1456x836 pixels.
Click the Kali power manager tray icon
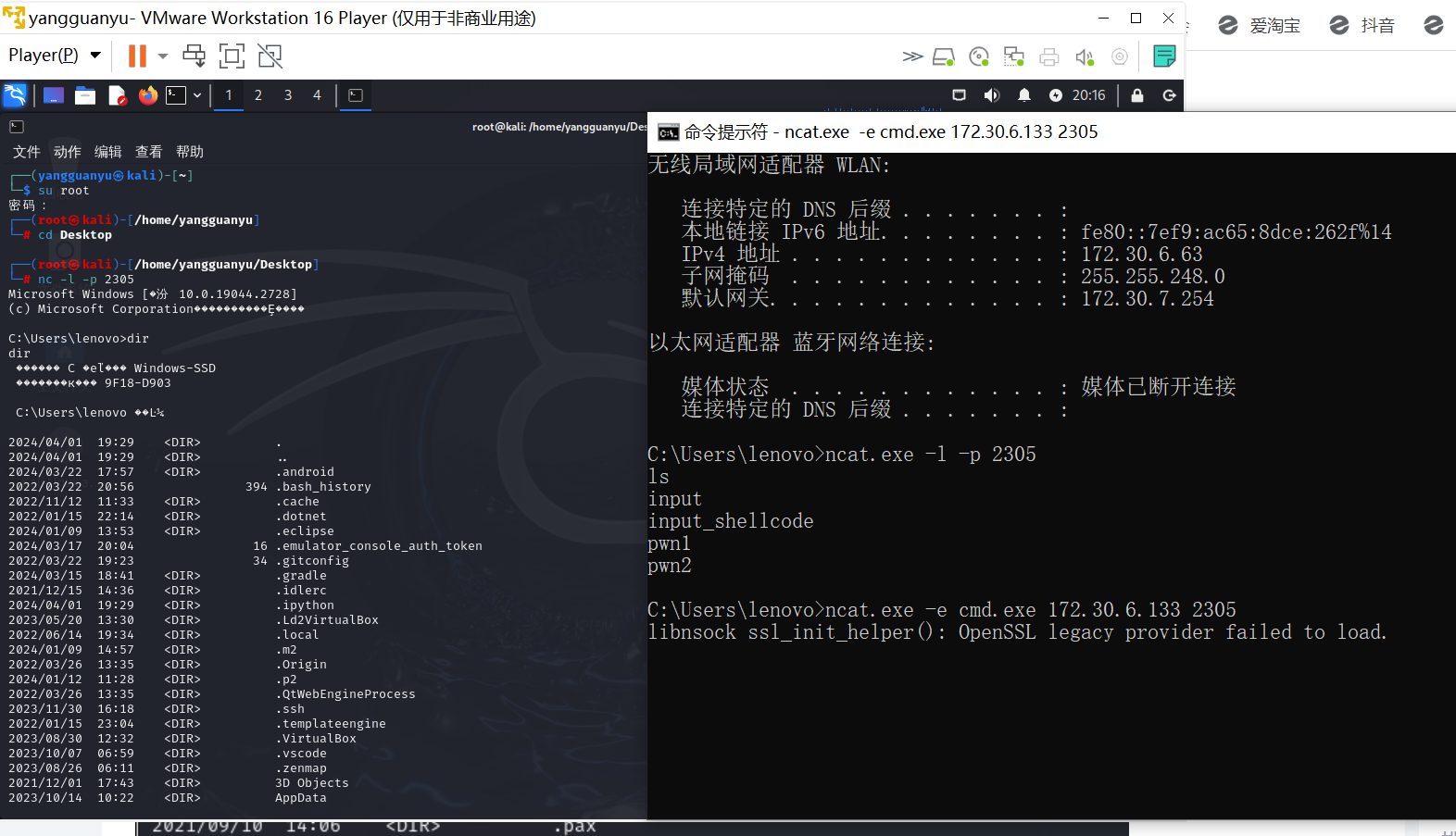[x=1056, y=95]
